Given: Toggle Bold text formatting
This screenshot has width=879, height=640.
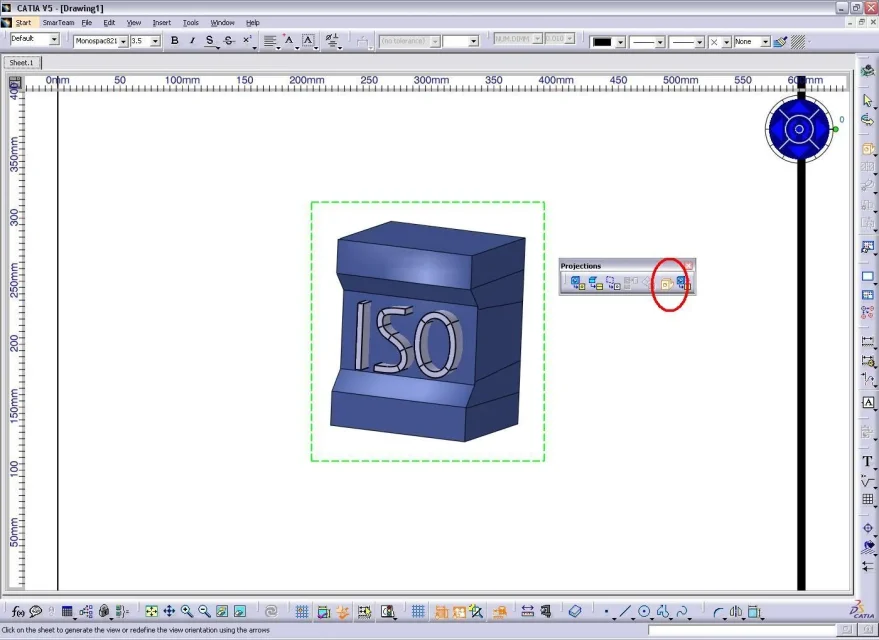Looking at the screenshot, I should [174, 41].
